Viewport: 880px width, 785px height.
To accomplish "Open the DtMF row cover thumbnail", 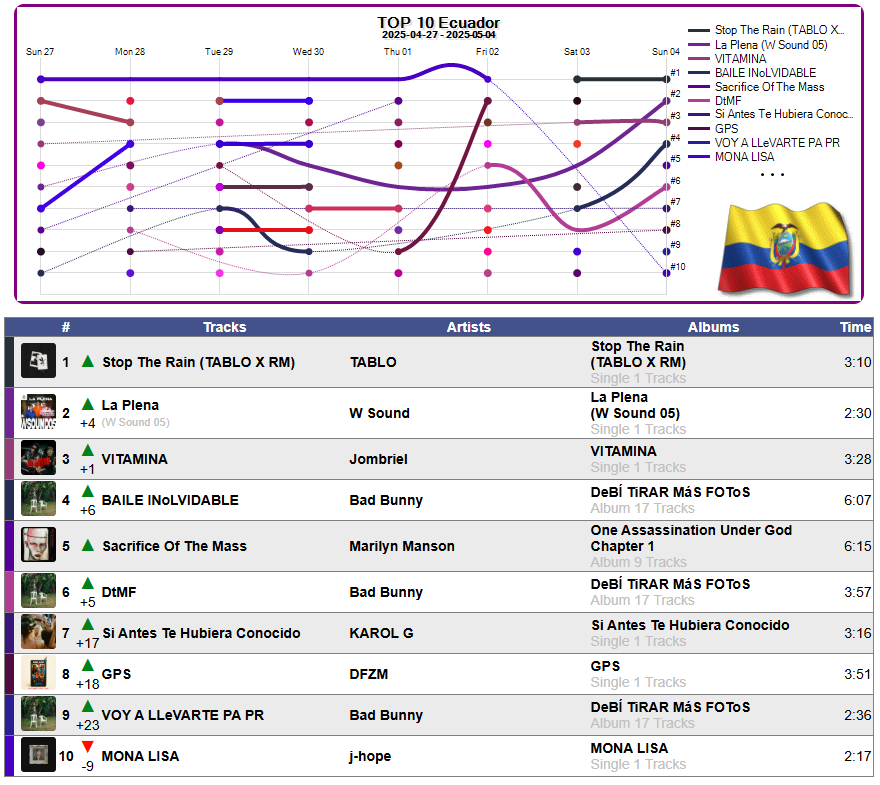I will [x=38, y=591].
